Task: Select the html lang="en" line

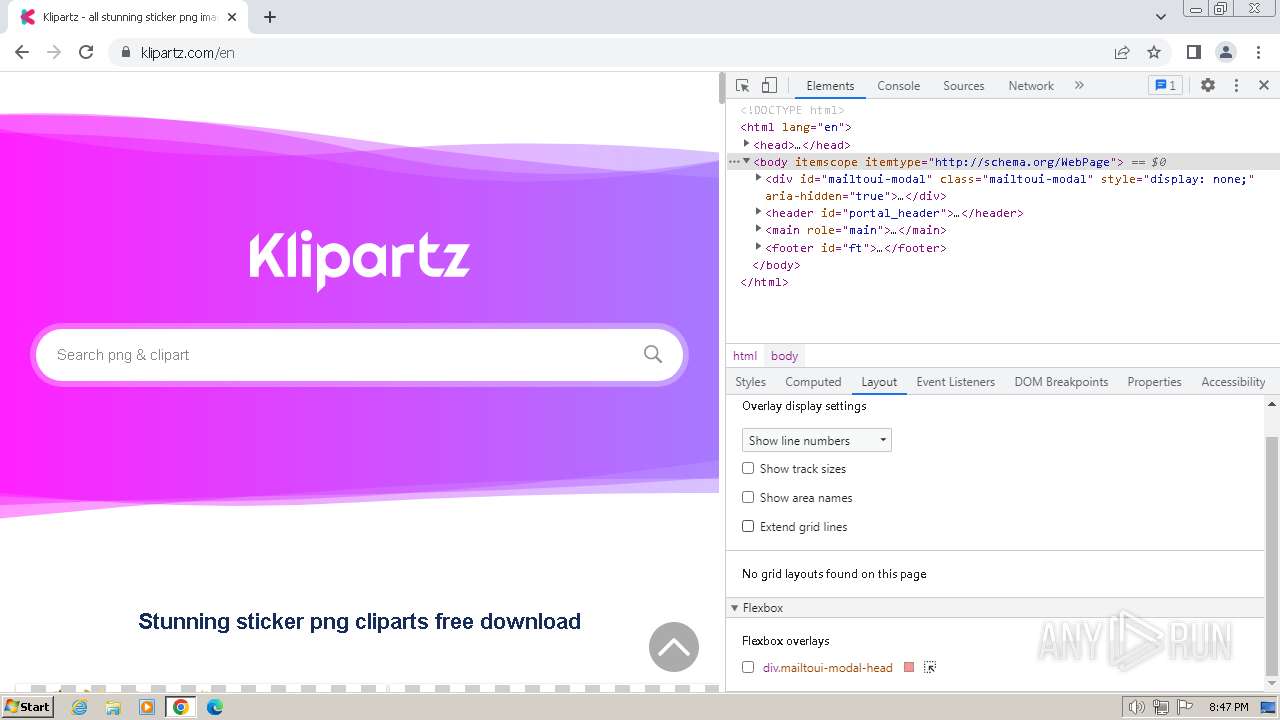Action: click(796, 127)
